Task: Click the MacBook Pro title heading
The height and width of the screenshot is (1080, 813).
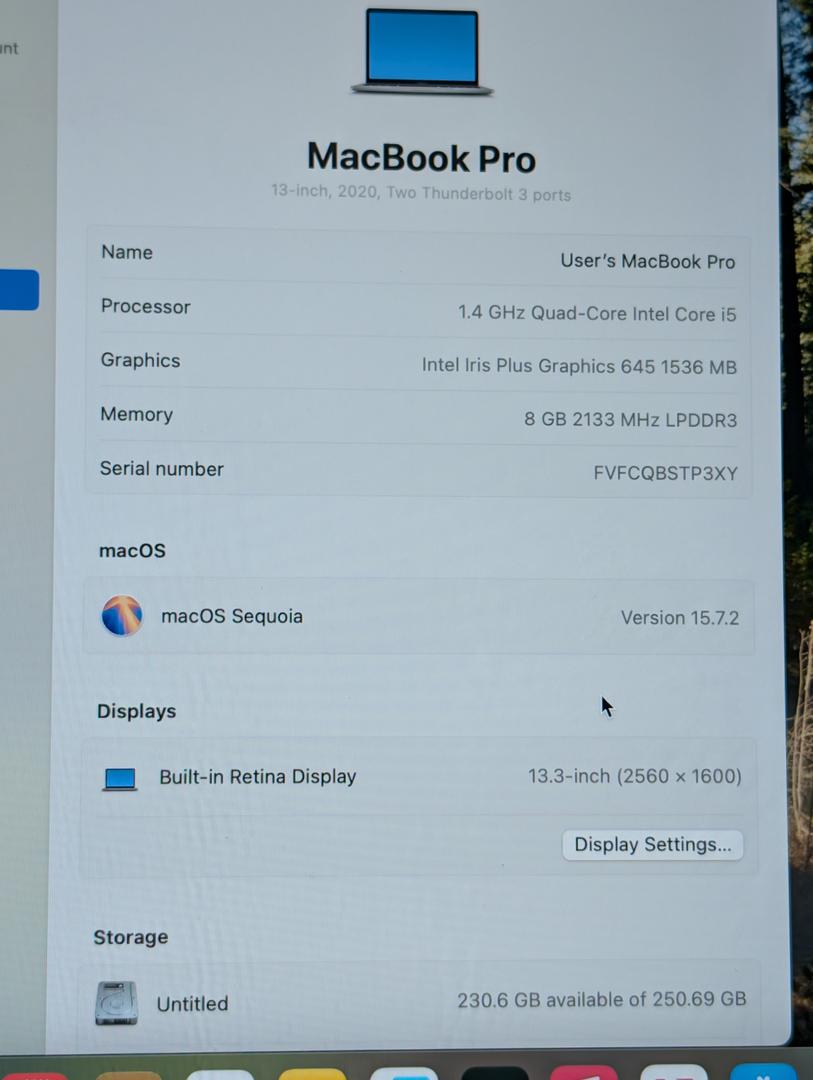Action: (421, 158)
